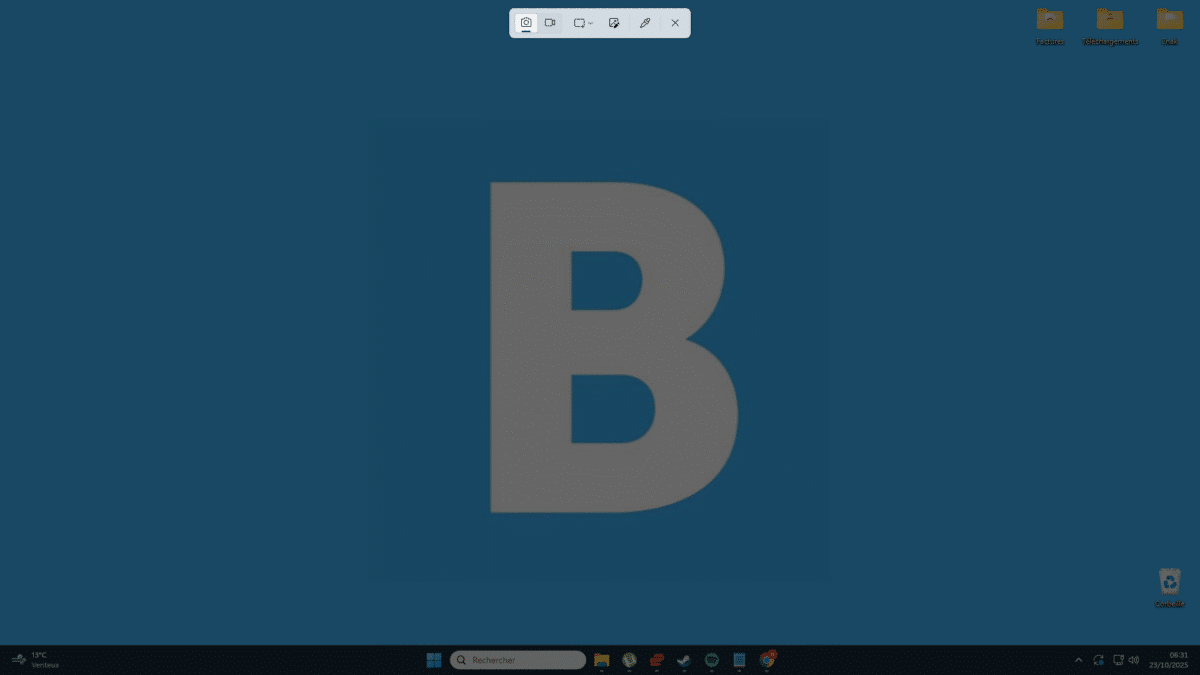Click the volume speaker tray icon

(x=1134, y=660)
